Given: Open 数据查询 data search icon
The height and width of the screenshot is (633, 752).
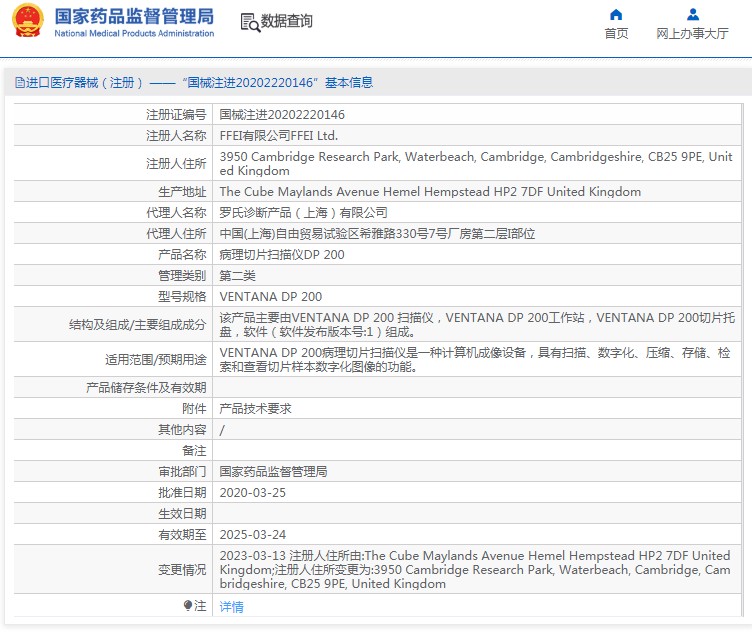Looking at the screenshot, I should (x=250, y=23).
